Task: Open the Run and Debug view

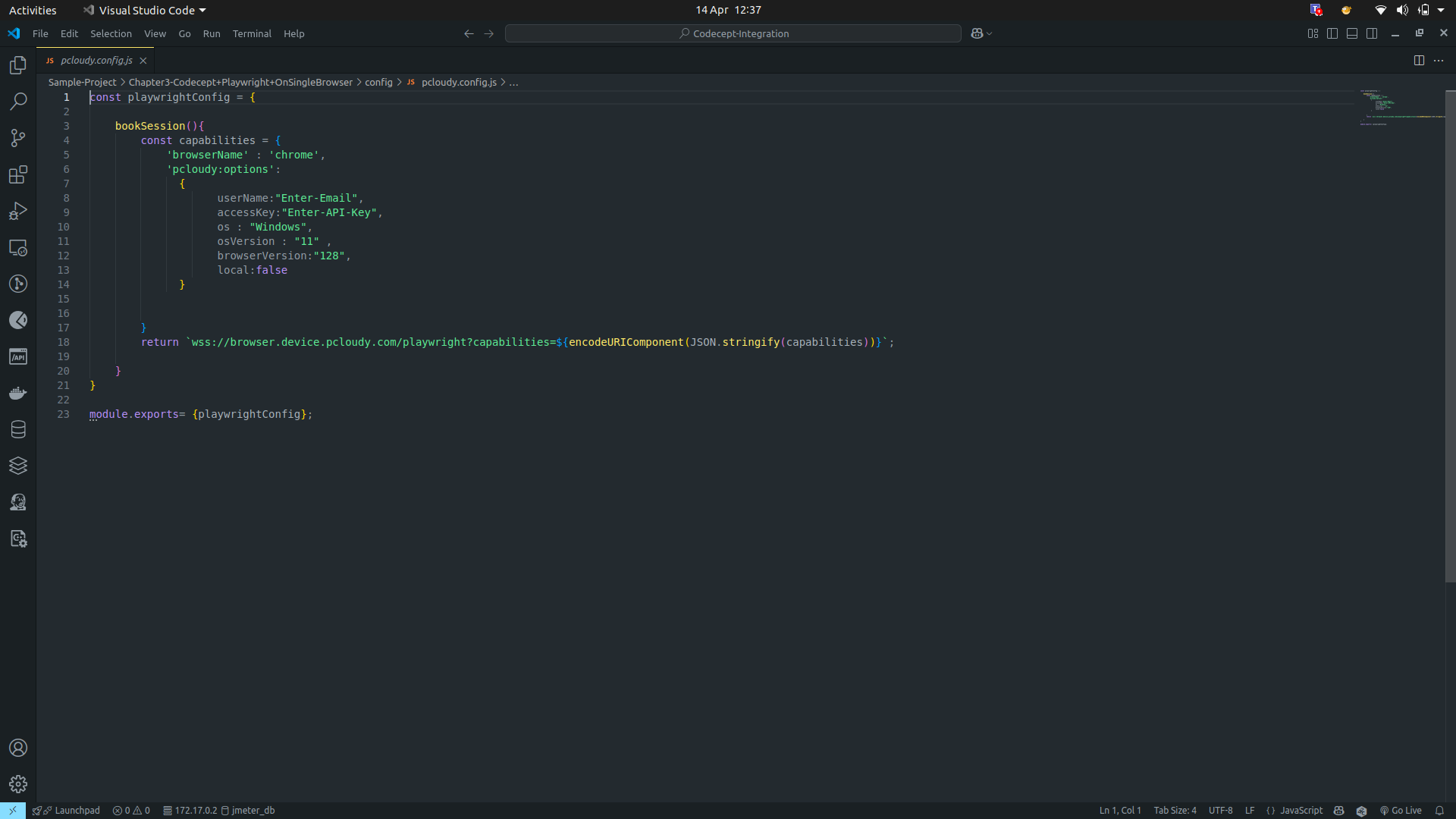Action: click(18, 211)
